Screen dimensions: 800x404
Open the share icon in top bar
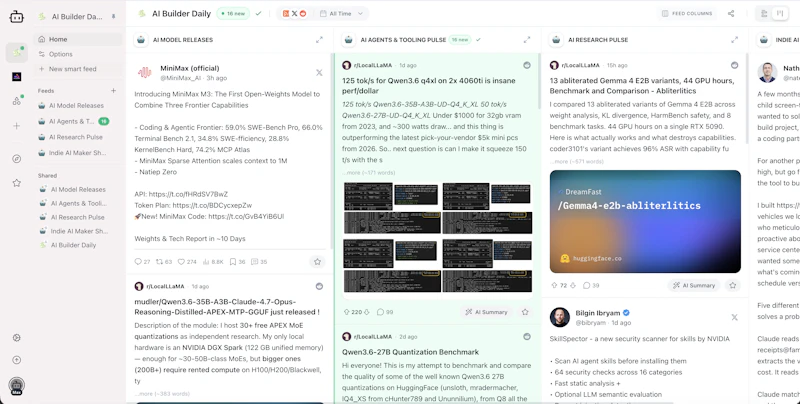click(731, 14)
